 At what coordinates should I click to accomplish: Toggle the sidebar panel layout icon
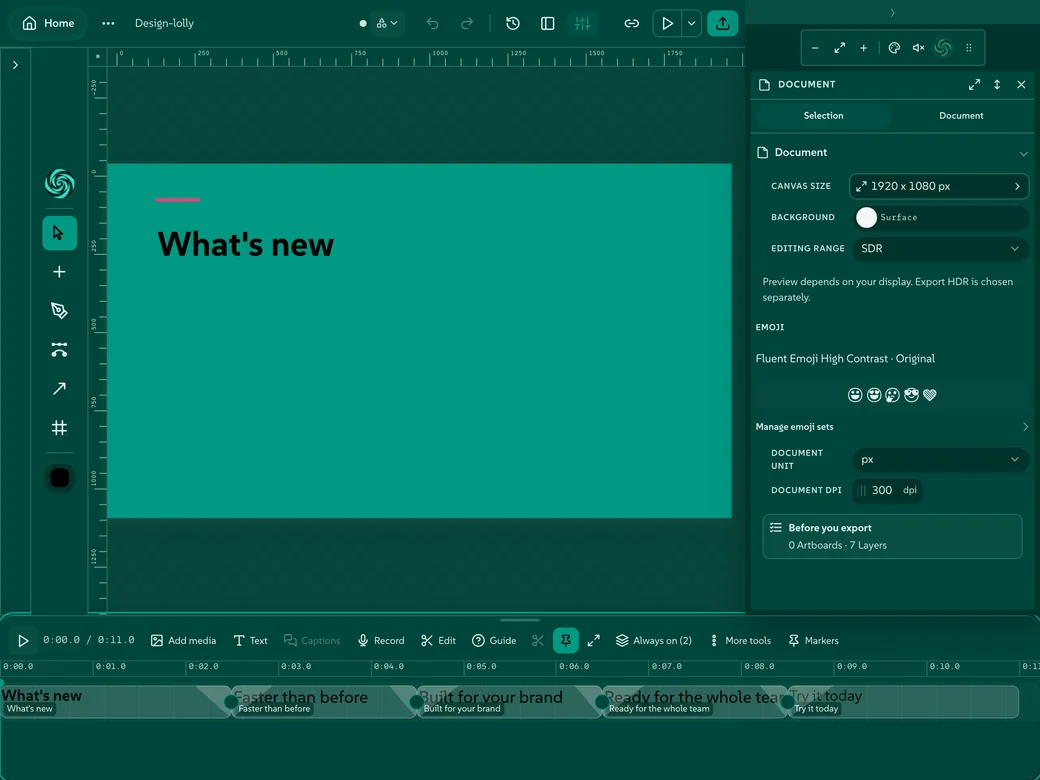(x=547, y=23)
